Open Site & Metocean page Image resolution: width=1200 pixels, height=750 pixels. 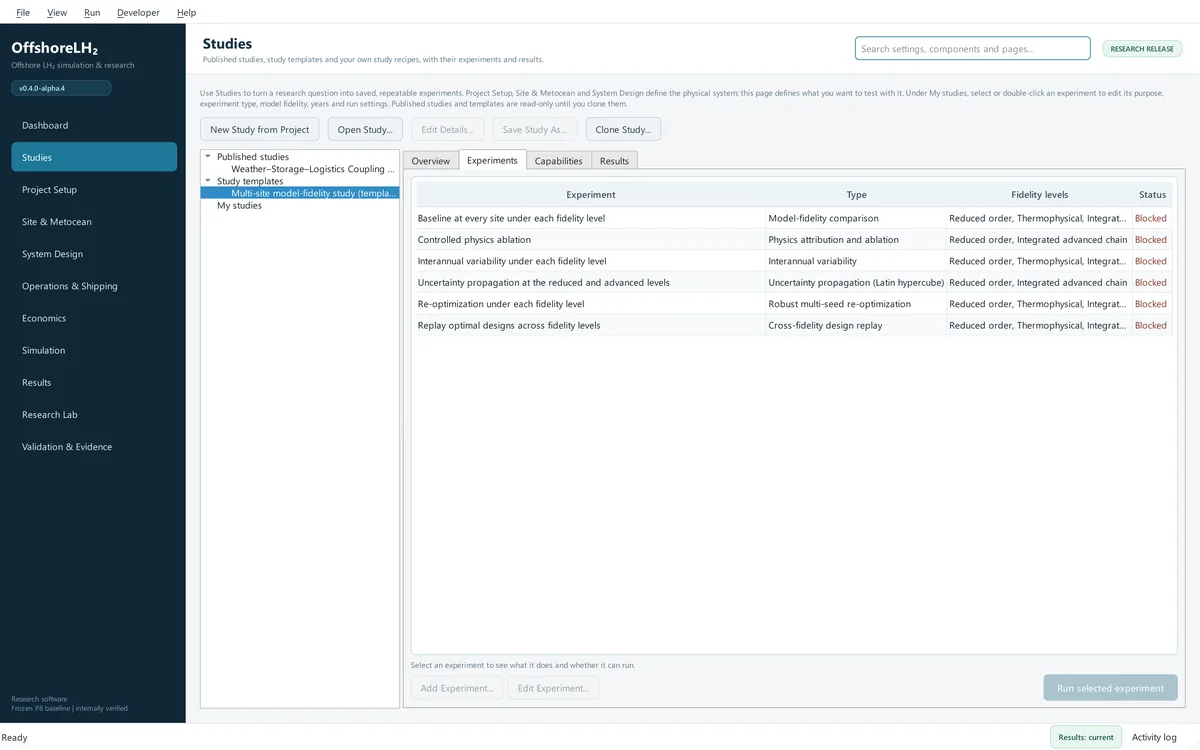pos(94,221)
